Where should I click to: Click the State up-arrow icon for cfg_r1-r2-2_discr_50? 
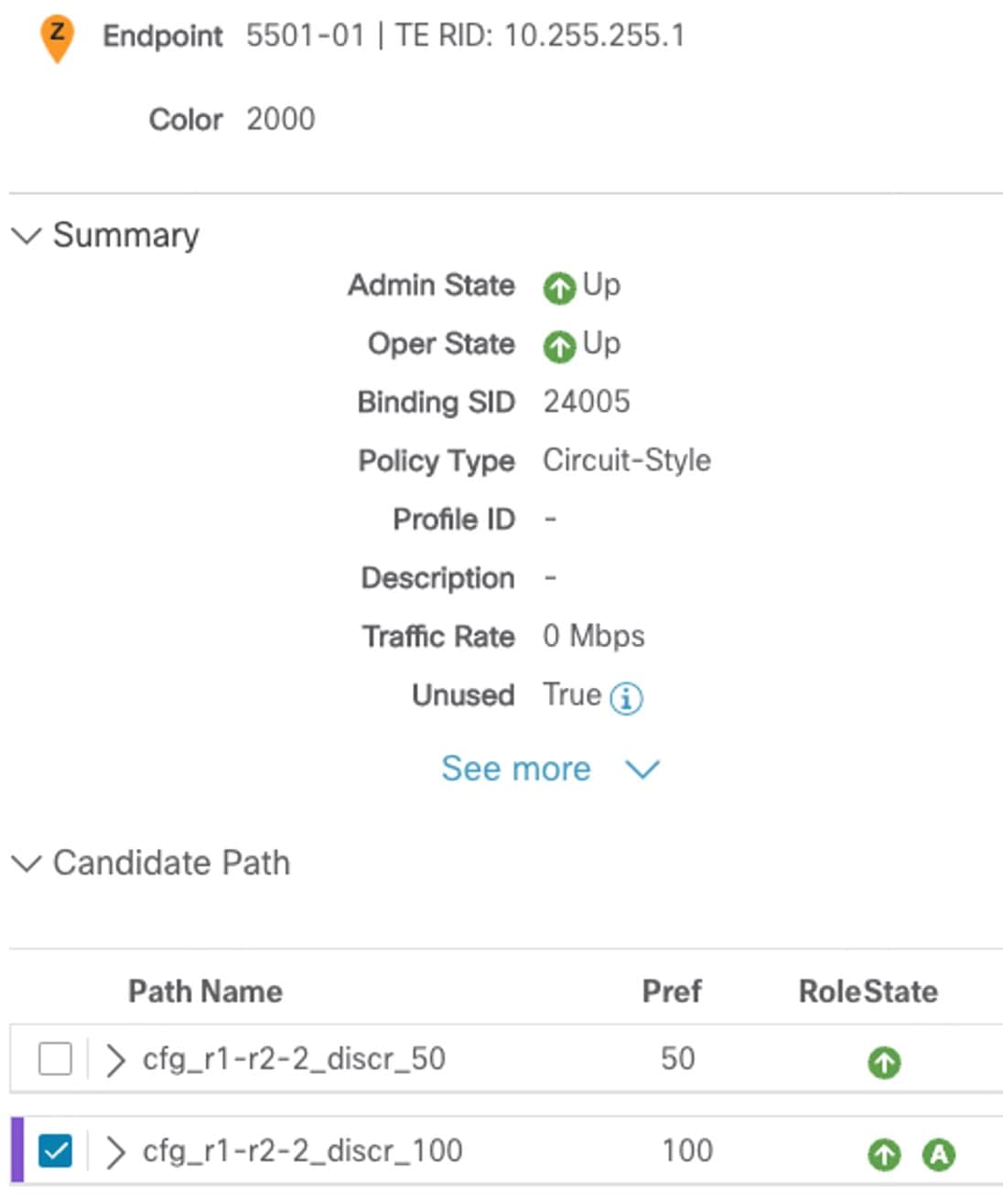881,1060
